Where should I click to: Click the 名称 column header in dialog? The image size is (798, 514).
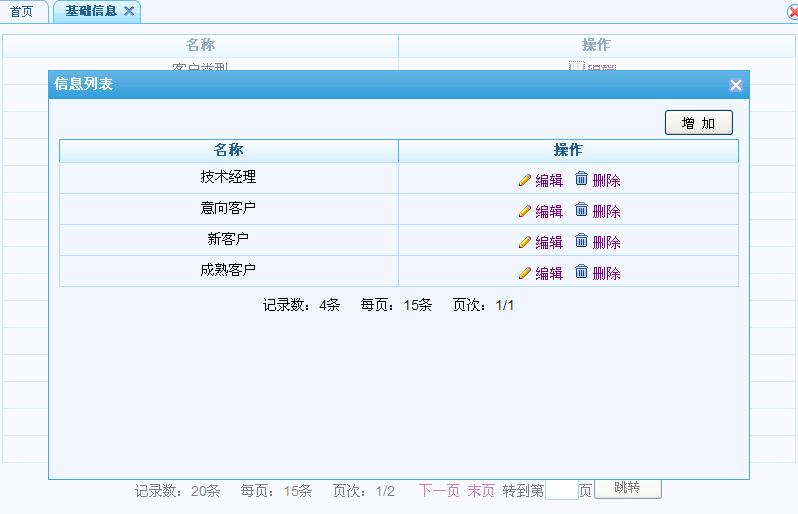point(229,150)
